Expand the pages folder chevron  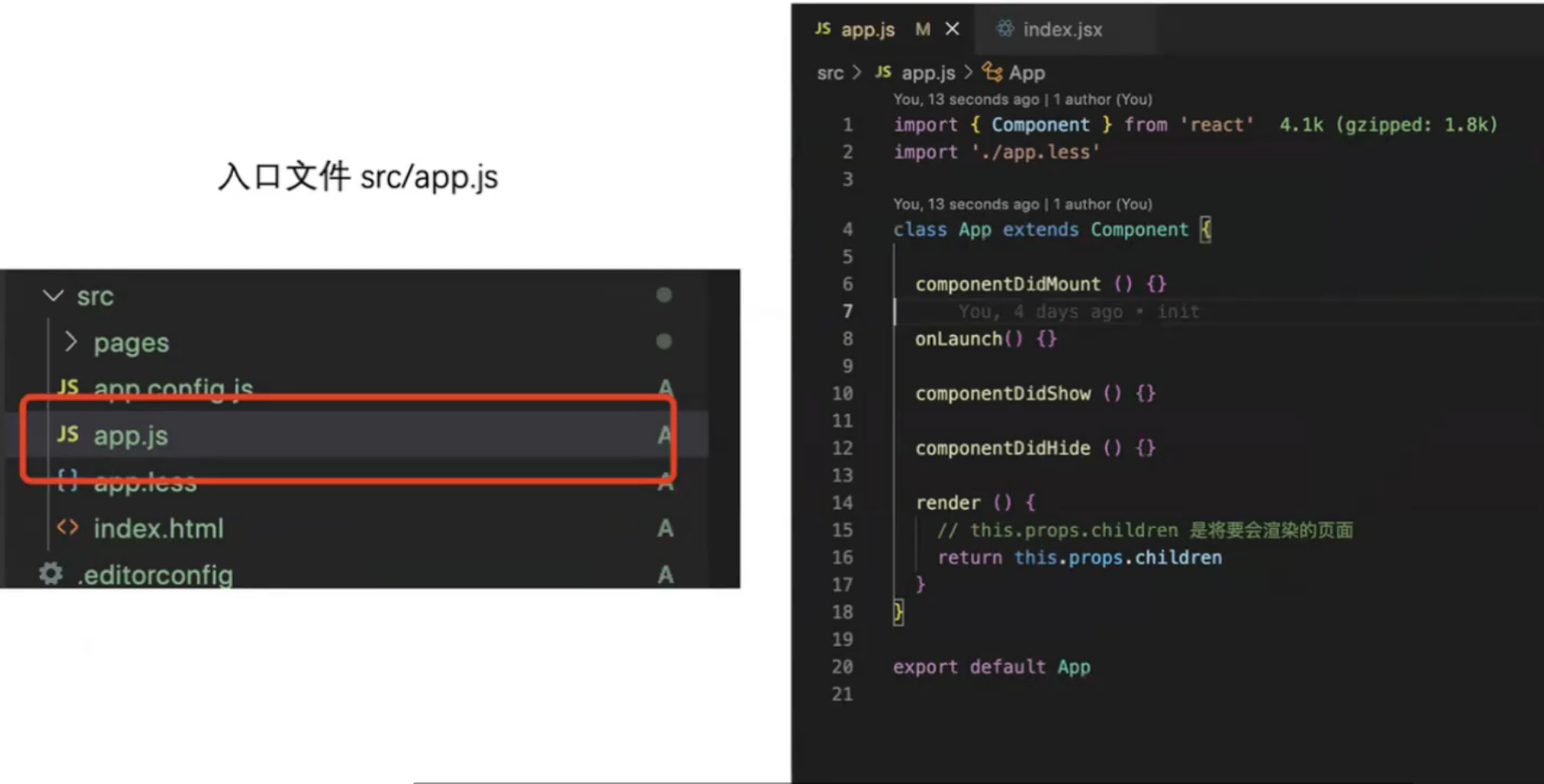click(70, 342)
